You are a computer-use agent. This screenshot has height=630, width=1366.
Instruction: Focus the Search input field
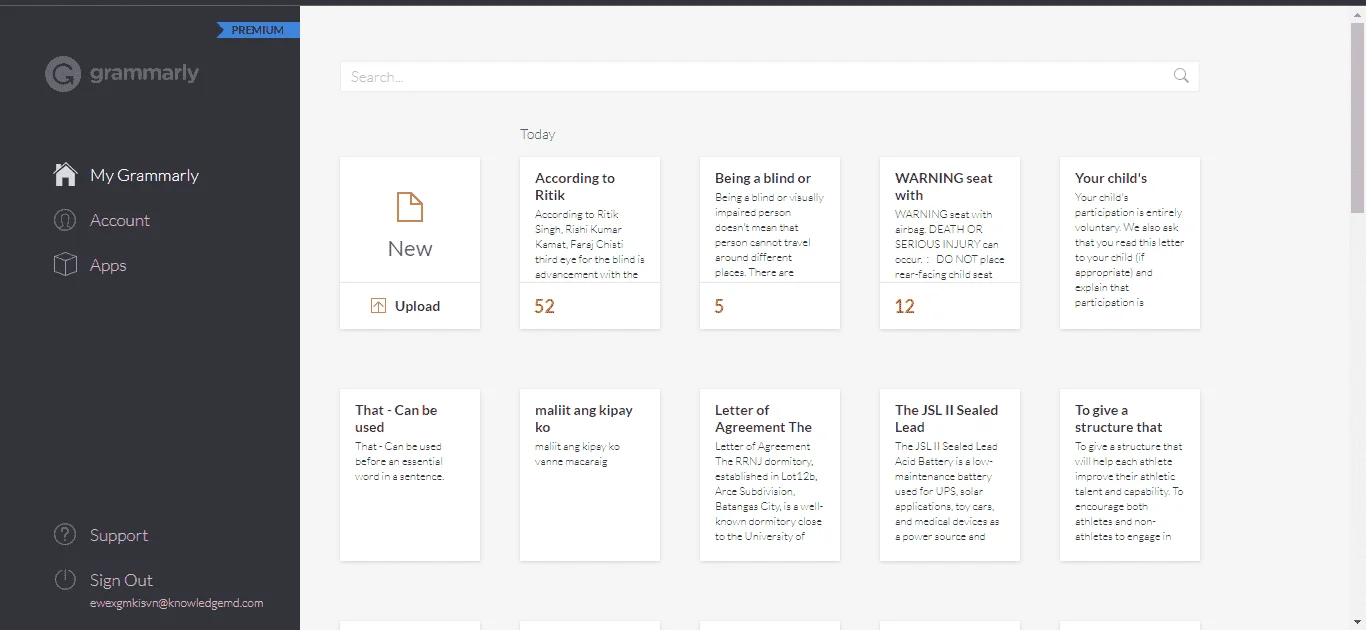tap(770, 76)
